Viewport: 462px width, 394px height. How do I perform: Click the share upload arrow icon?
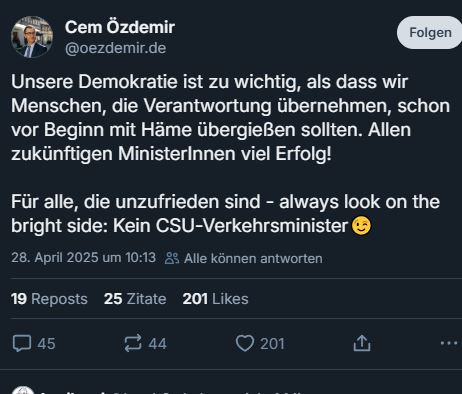point(362,343)
